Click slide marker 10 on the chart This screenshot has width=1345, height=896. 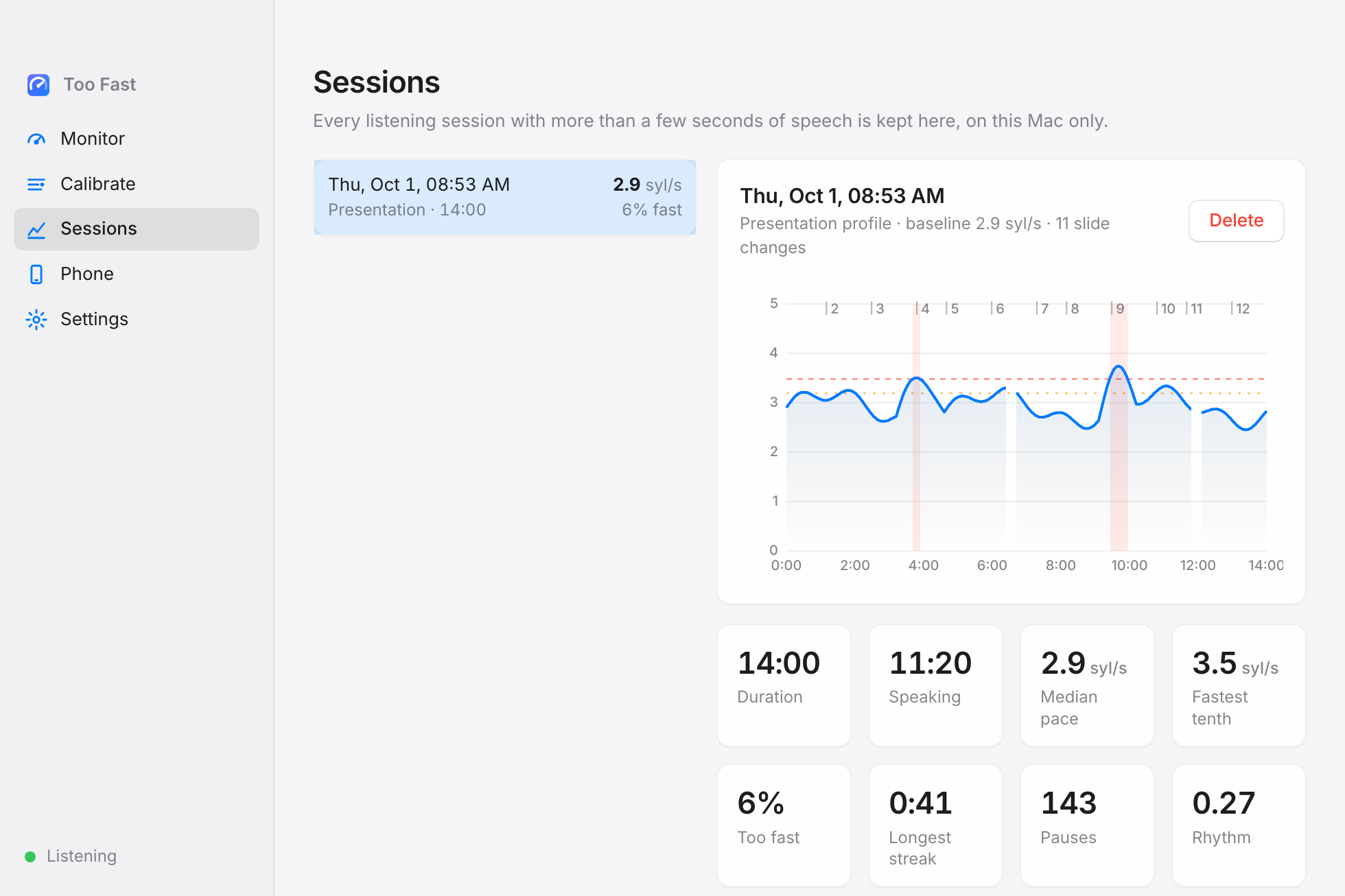1166,309
